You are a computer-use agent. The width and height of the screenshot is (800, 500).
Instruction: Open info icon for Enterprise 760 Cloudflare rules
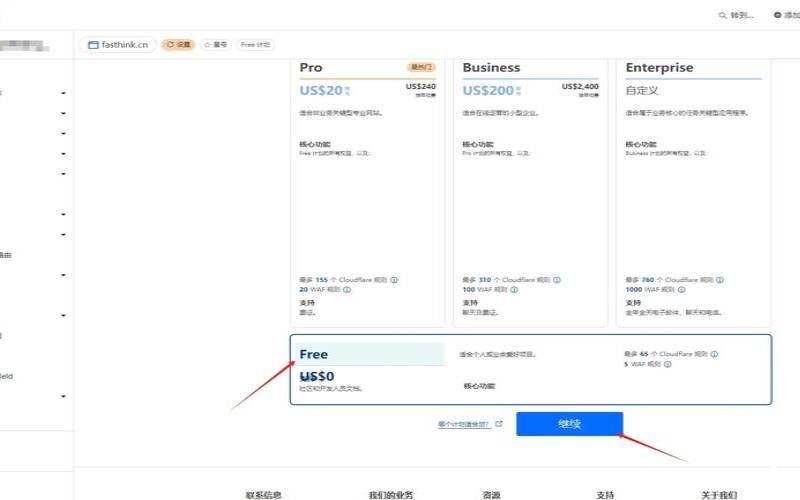[x=720, y=280]
